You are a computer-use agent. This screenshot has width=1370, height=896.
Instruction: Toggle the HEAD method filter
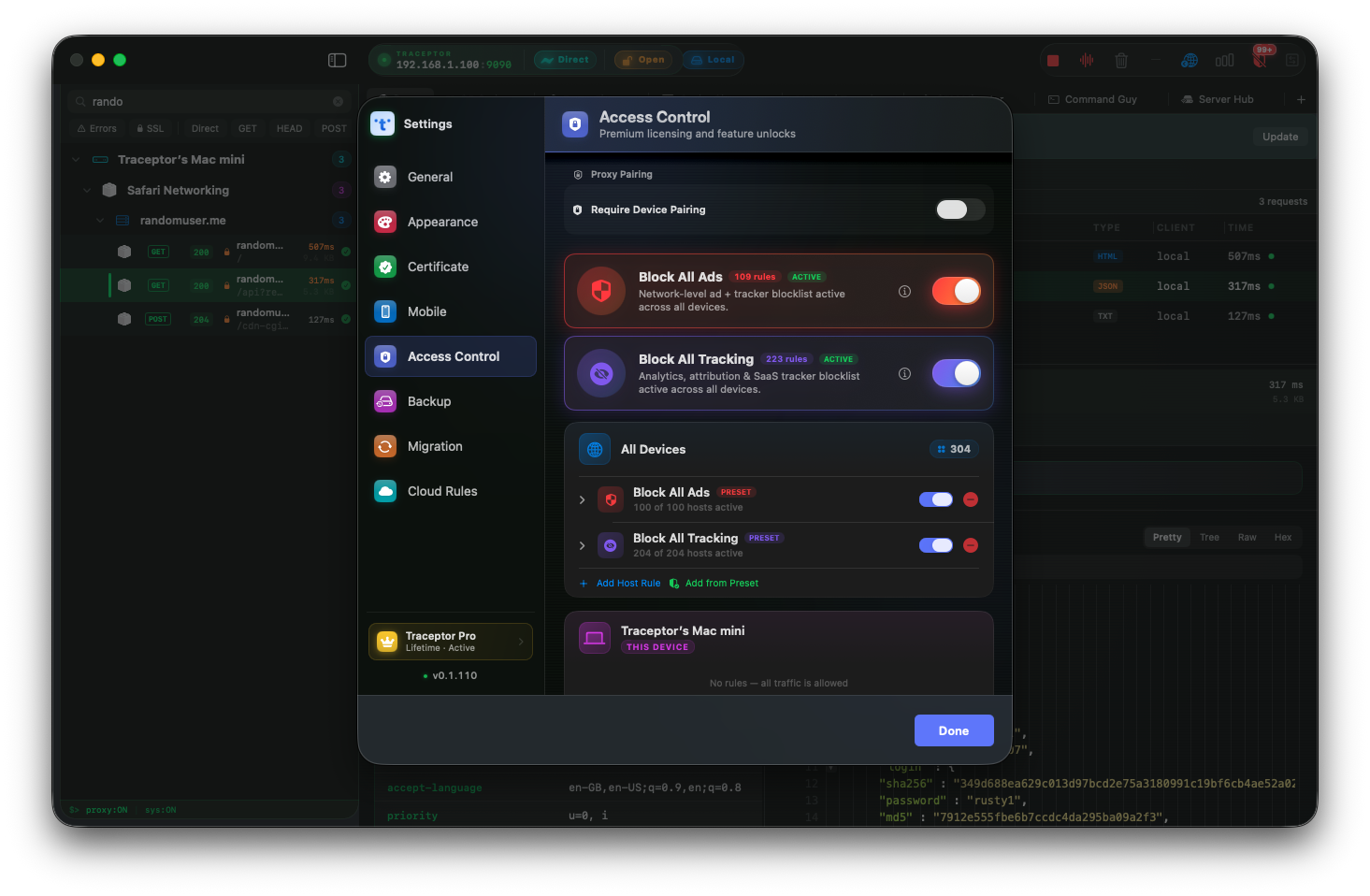[289, 129]
